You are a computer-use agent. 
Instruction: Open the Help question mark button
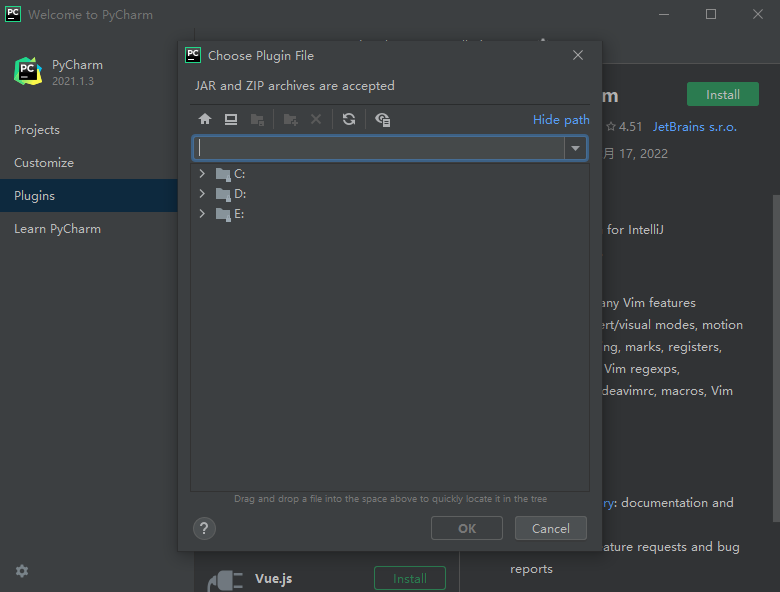click(204, 528)
